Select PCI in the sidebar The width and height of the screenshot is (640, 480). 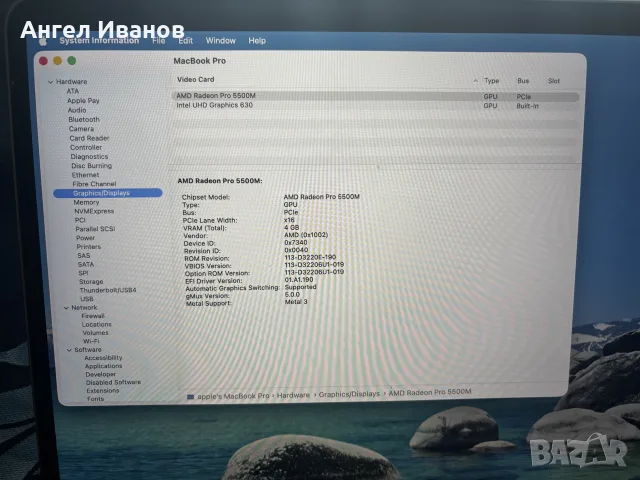click(x=80, y=220)
